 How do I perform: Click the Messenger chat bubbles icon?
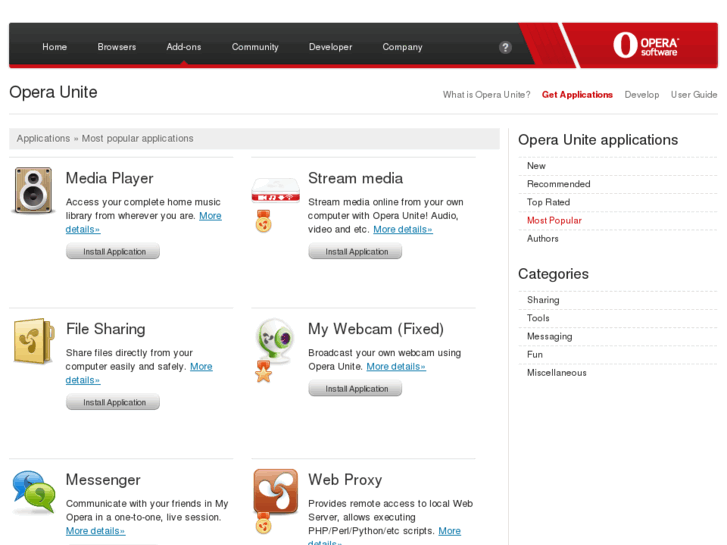click(x=34, y=492)
